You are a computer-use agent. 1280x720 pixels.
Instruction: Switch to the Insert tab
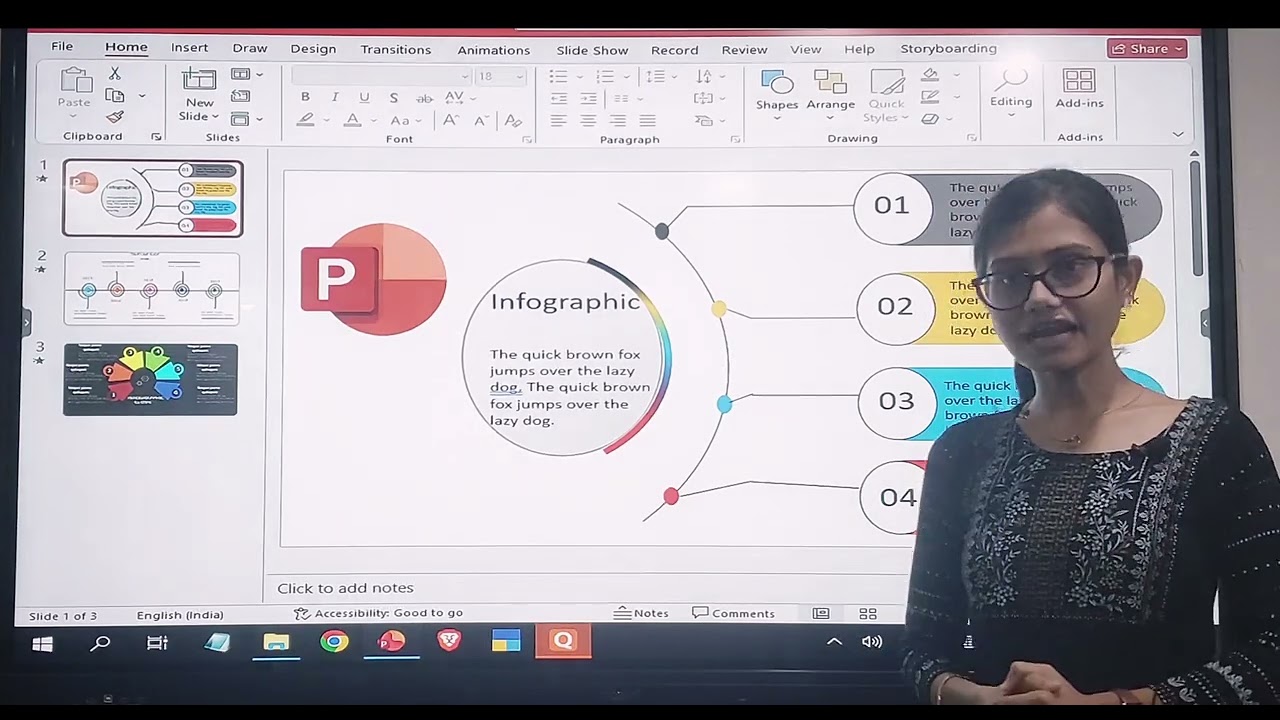[x=189, y=48]
